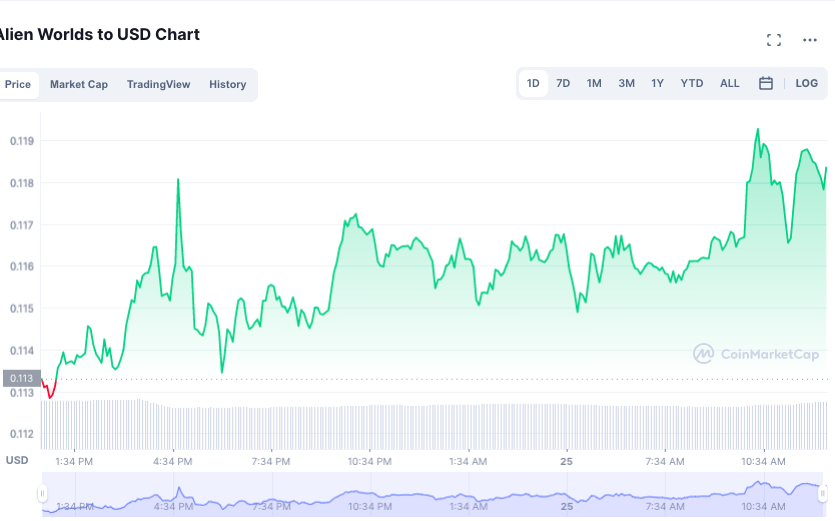Select the ALL time range
The image size is (835, 521).
pyautogui.click(x=730, y=83)
